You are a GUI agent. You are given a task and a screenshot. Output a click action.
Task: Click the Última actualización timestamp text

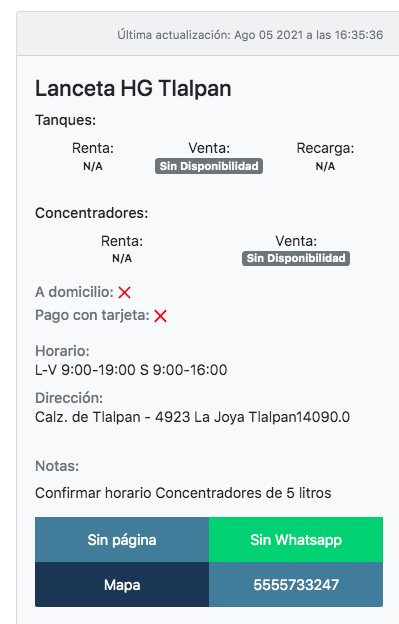(250, 35)
